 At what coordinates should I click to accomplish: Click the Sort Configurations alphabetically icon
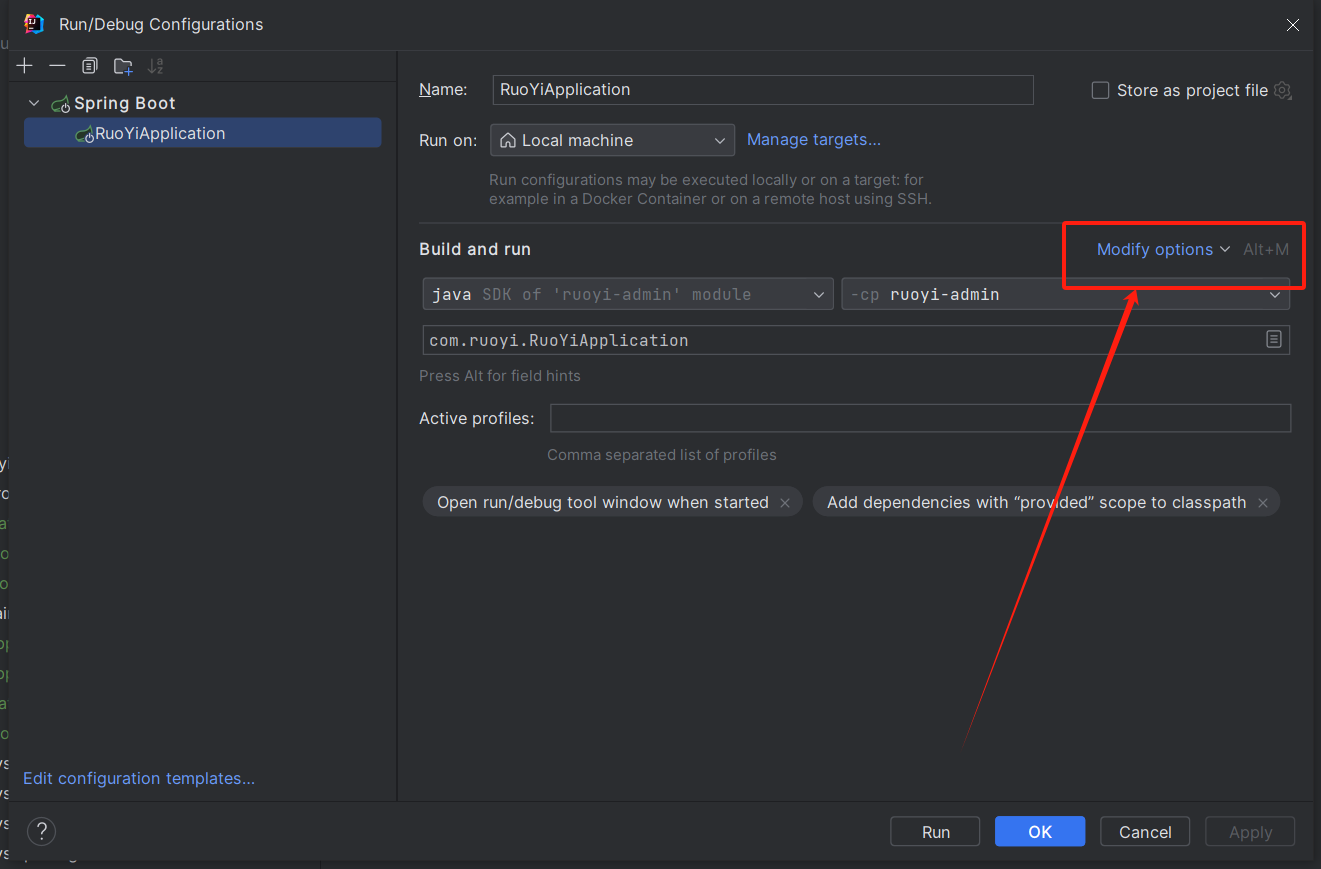coord(155,66)
